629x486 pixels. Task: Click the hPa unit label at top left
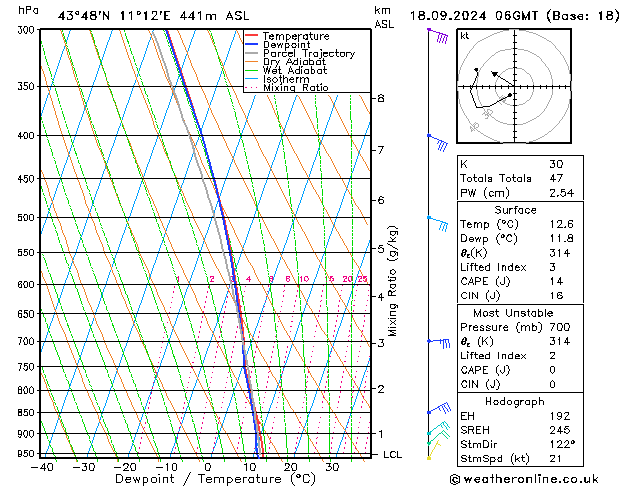click(28, 10)
